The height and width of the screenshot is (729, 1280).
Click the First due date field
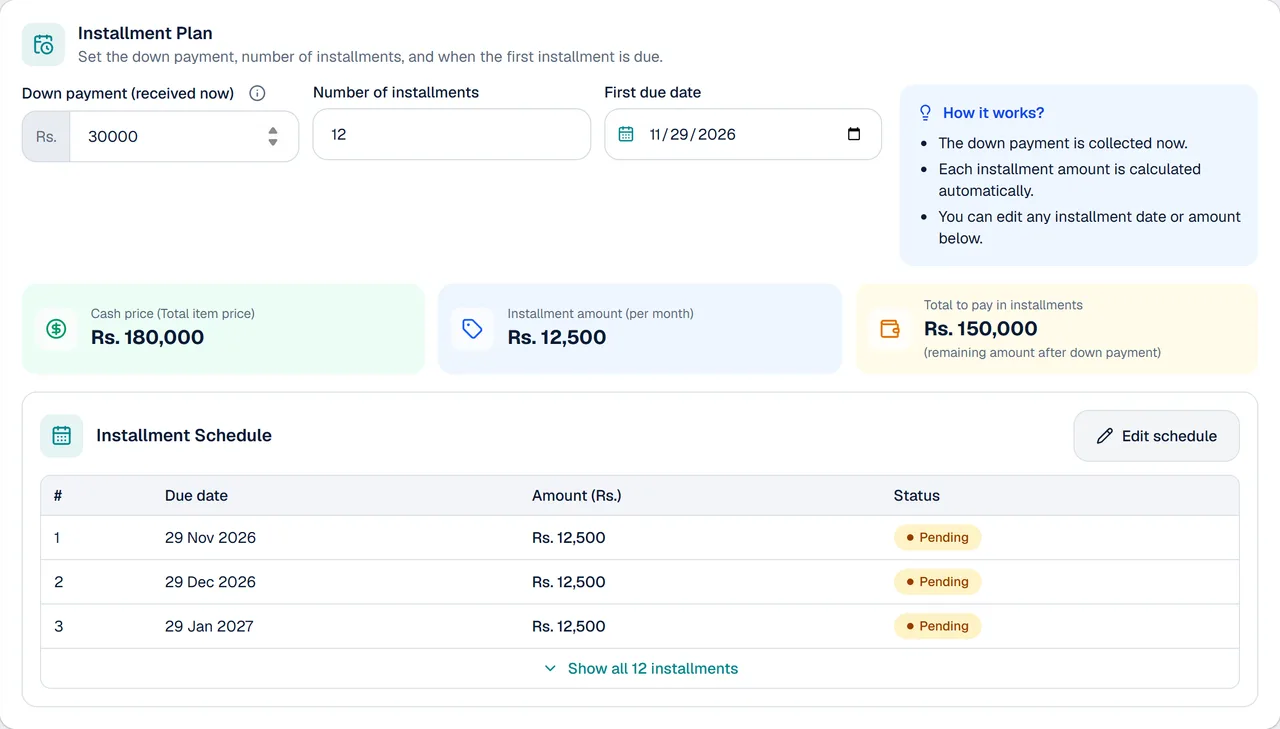click(x=743, y=134)
